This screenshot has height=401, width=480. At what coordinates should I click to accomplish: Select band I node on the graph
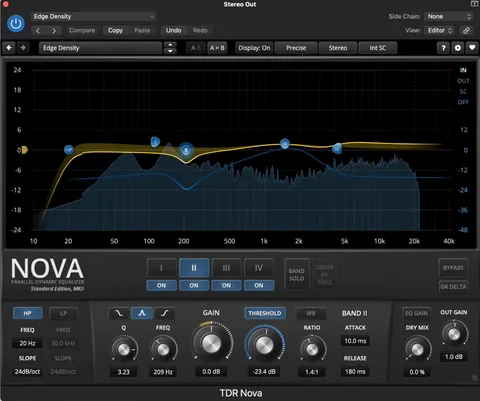pos(155,142)
